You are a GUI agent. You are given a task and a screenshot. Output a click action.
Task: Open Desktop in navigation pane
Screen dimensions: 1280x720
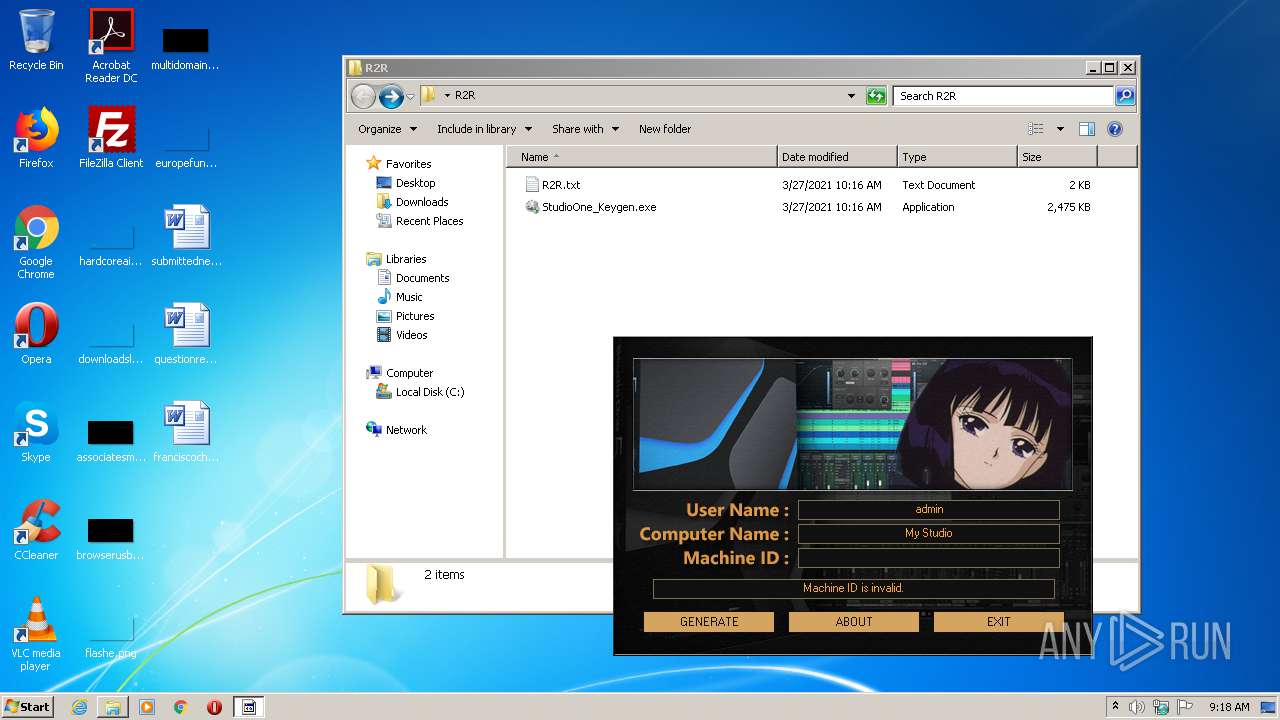pyautogui.click(x=406, y=183)
